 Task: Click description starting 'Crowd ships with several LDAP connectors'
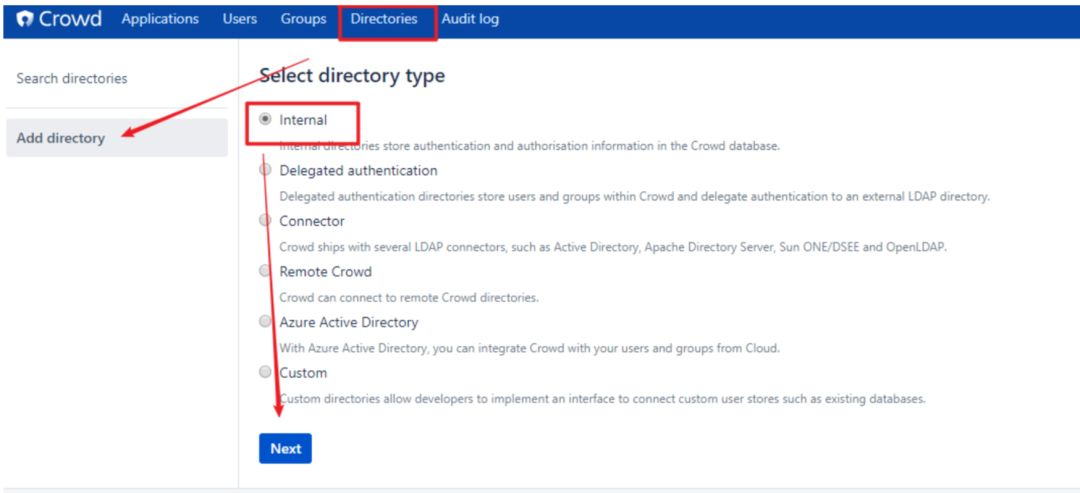point(613,246)
